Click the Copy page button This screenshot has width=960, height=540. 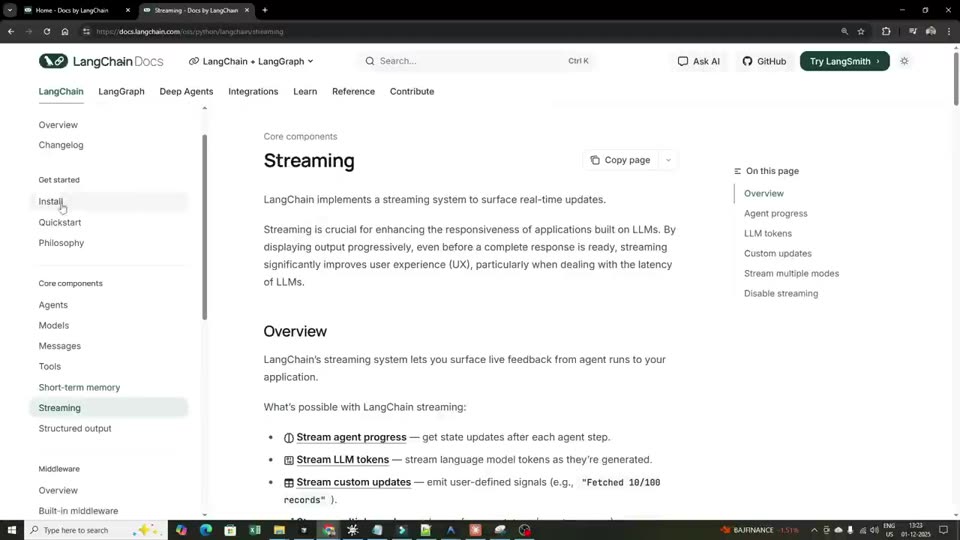[620, 160]
